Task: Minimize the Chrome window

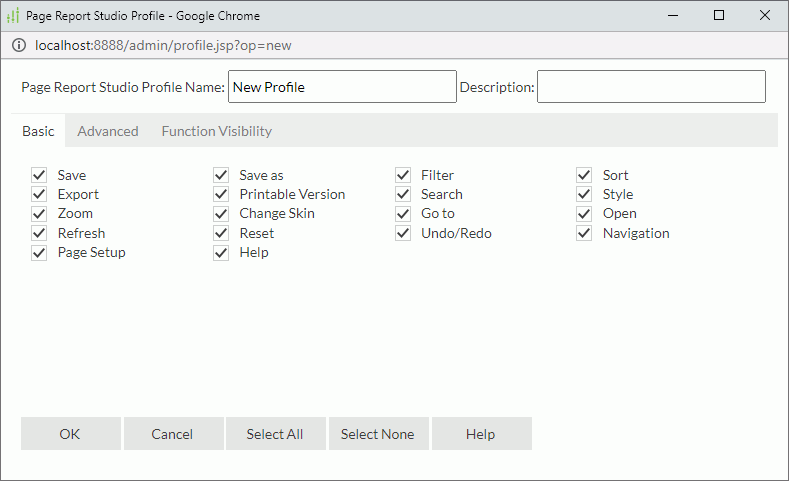Action: [673, 16]
